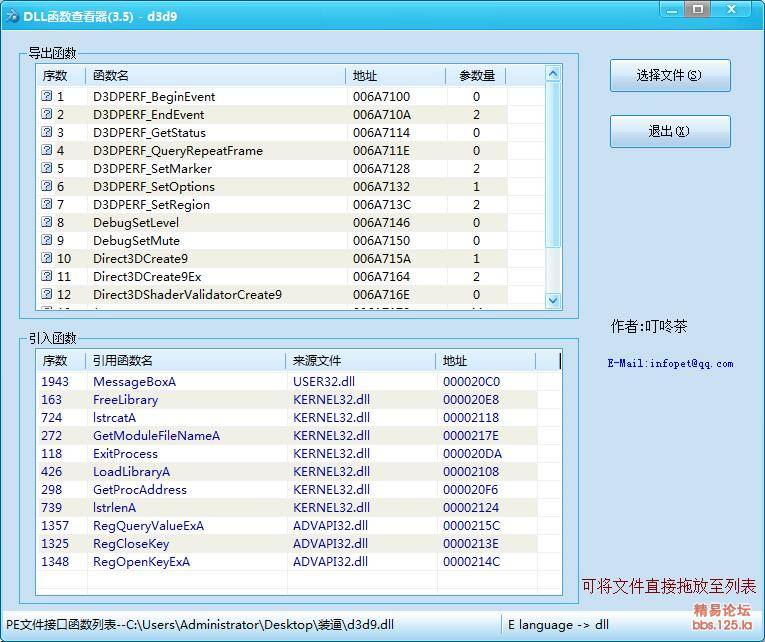This screenshot has width=765, height=642.
Task: Minimize the DLL函数查看器 window
Action: 672,10
